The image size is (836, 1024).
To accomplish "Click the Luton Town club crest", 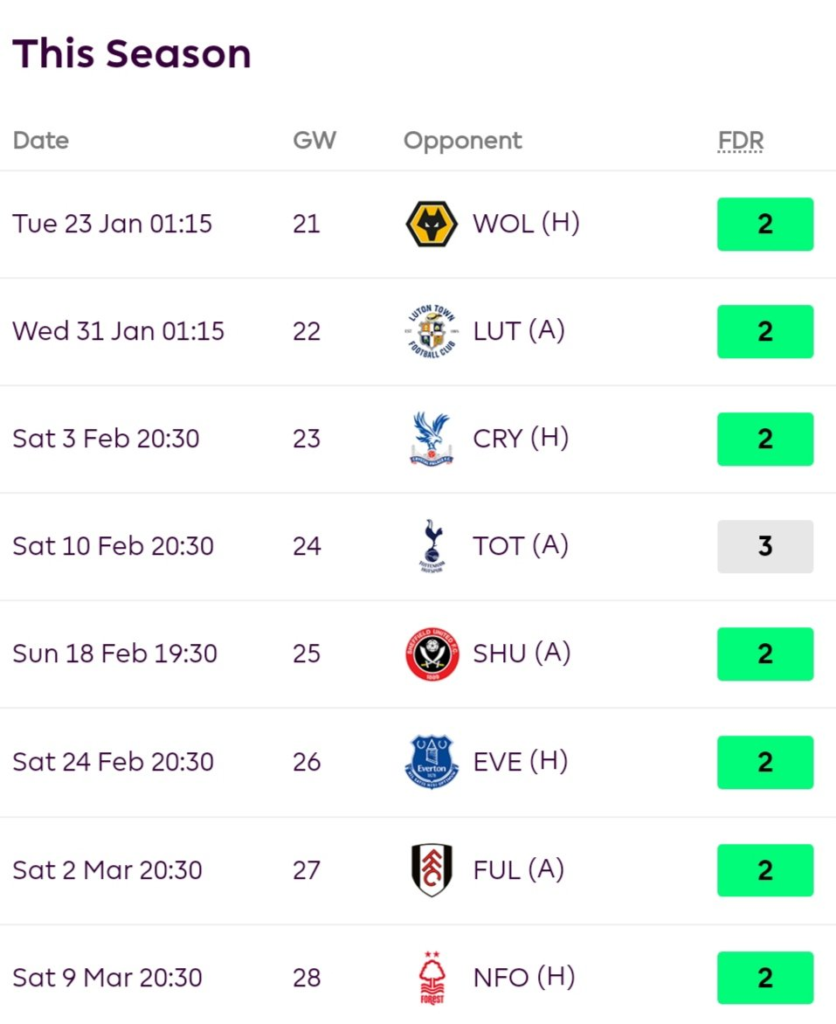I will 431,332.
